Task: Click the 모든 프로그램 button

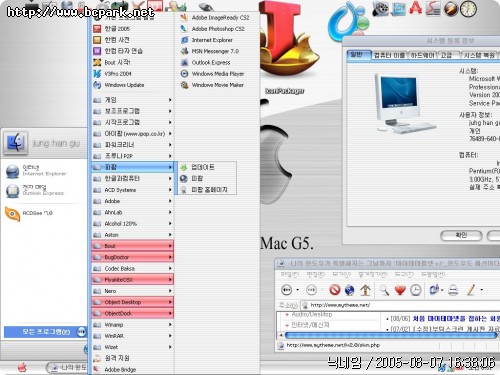Action: tap(45, 332)
